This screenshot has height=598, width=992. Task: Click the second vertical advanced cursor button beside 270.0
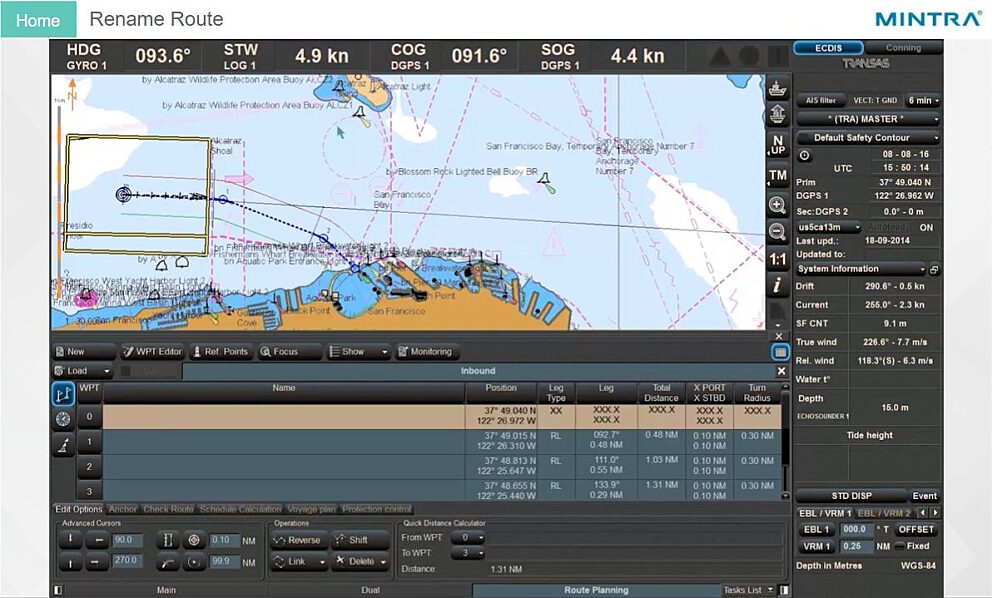70,561
